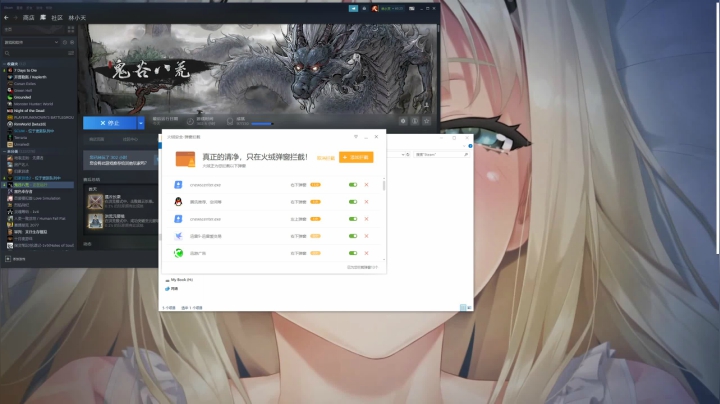Delete the green globe row with red X
720x404 pixels.
click(x=366, y=253)
